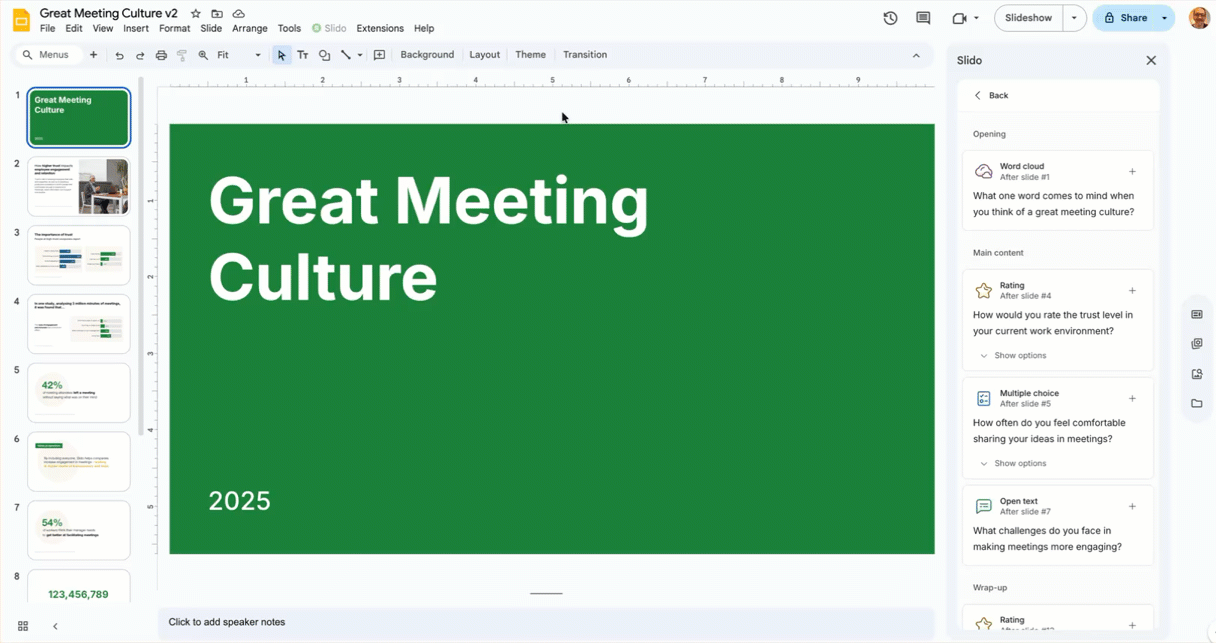Viewport: 1216px width, 643px height.
Task: Click the Google Slides home logo
Action: [x=21, y=20]
